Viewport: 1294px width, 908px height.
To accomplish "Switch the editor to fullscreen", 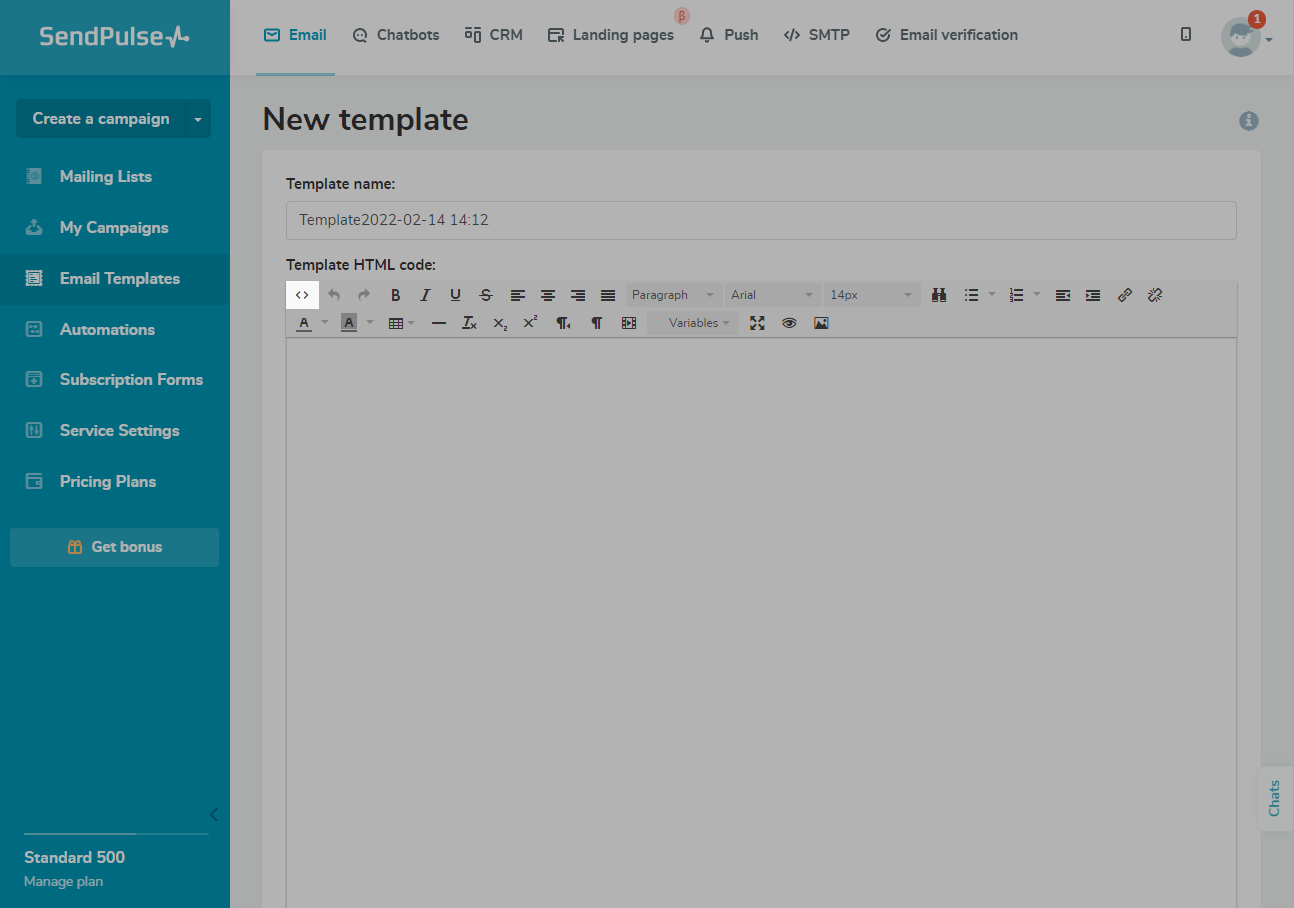I will pyautogui.click(x=757, y=323).
